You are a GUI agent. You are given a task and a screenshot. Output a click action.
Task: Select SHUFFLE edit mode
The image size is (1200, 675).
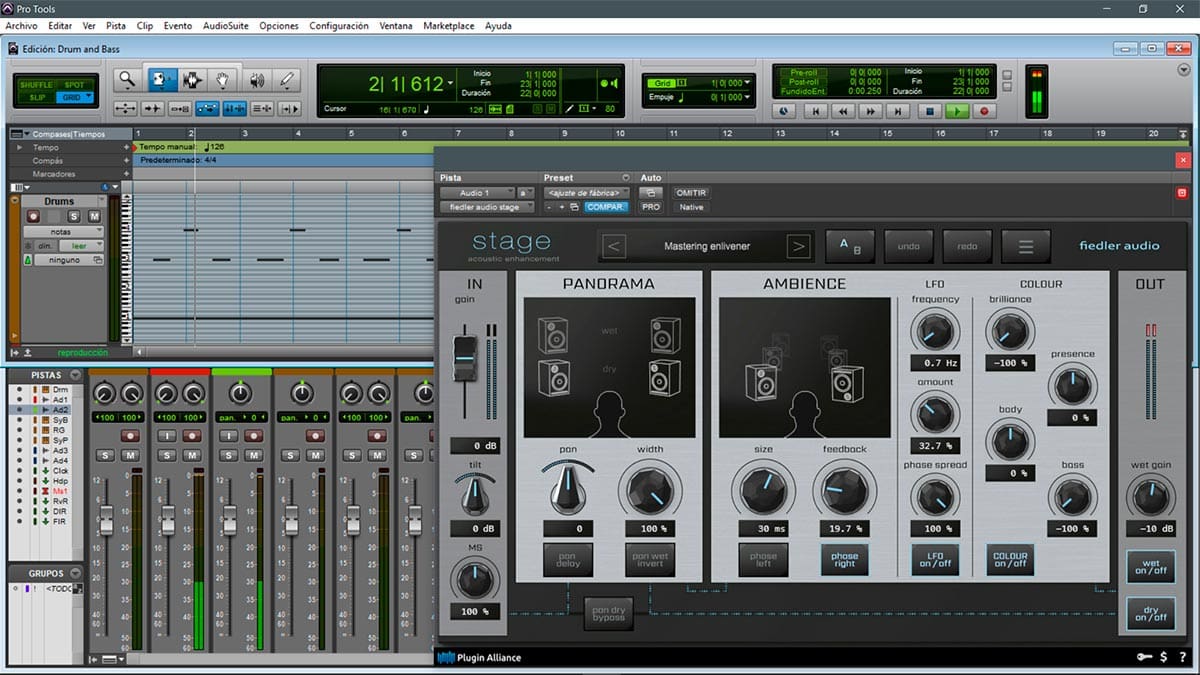click(x=36, y=85)
